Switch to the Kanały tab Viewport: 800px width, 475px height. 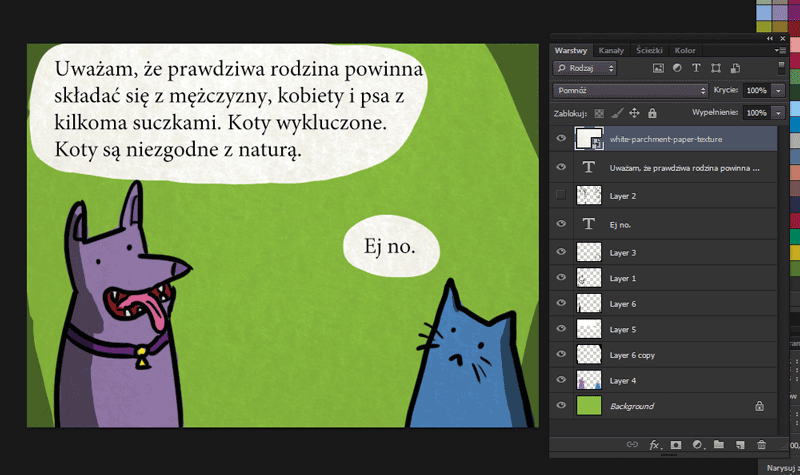coord(611,50)
